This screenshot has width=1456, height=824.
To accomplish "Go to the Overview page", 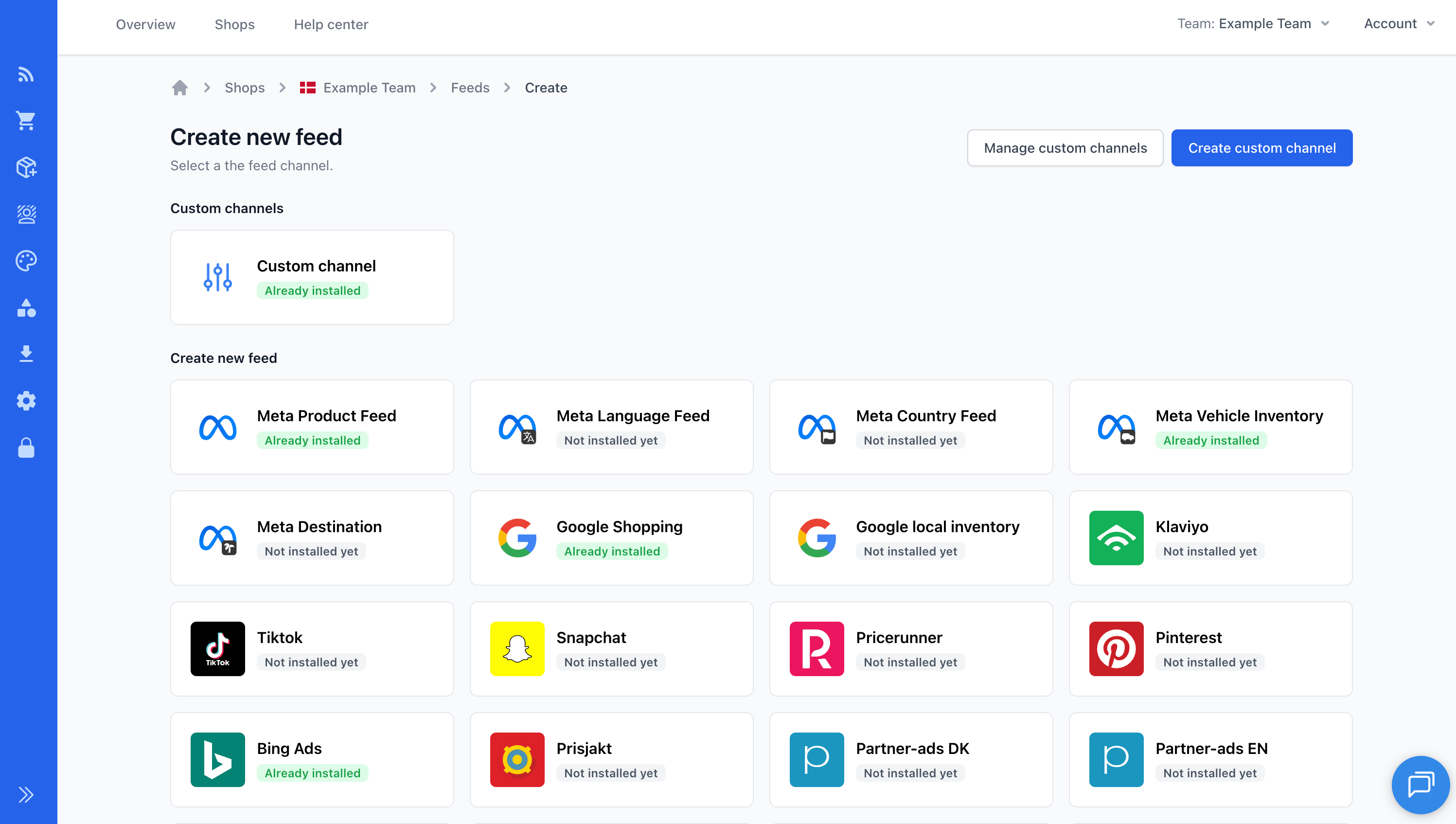I will [x=145, y=24].
